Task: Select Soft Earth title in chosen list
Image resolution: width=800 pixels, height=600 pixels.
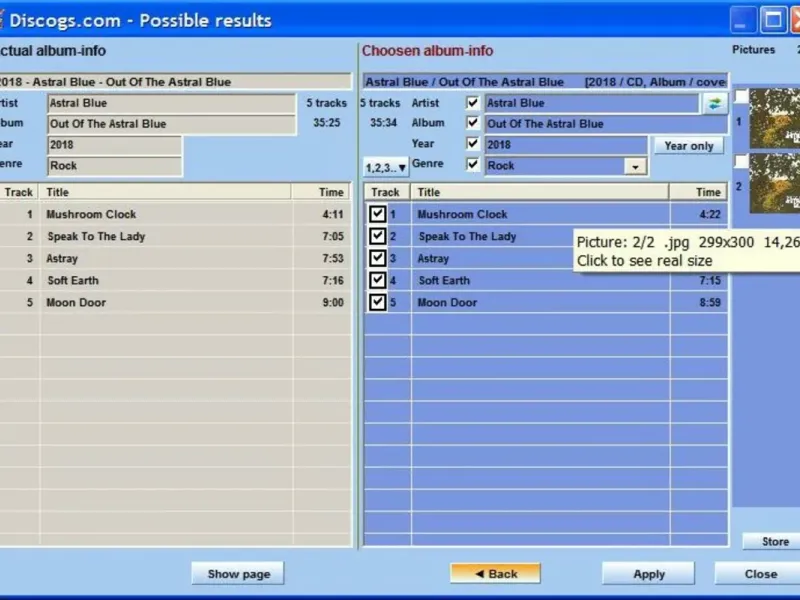Action: point(444,281)
